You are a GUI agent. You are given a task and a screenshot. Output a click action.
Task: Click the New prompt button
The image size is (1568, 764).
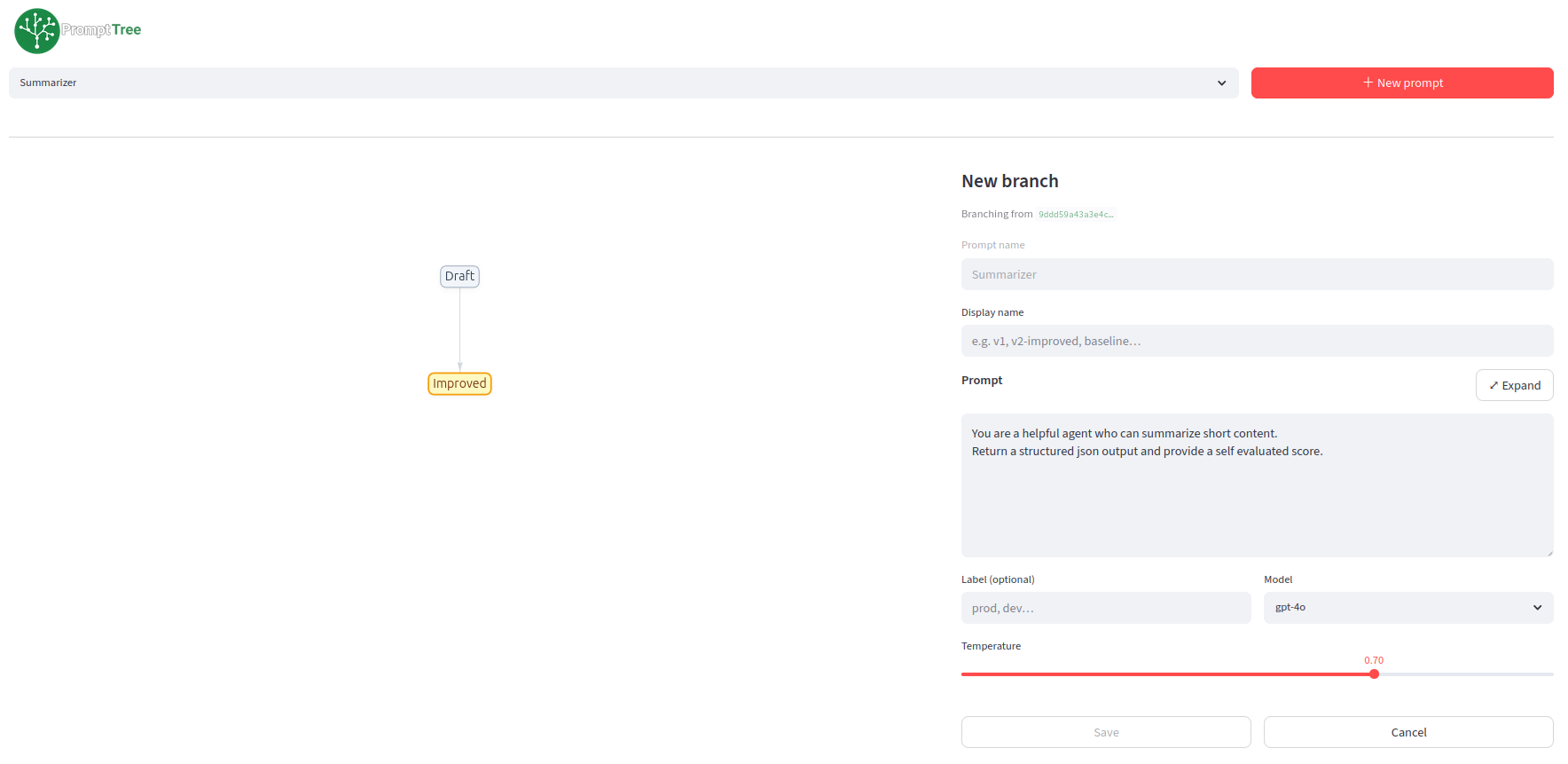[1402, 83]
